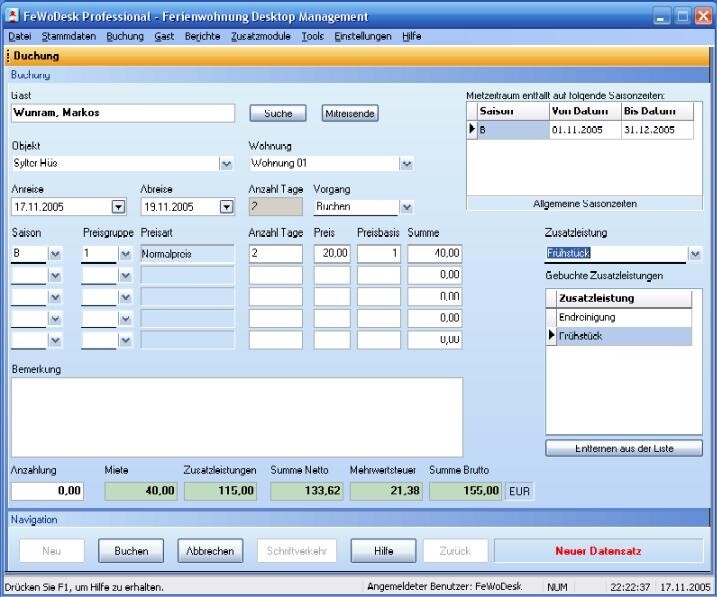
Task: Click the Zusatzleistungen total 115,00 field
Action: pyautogui.click(x=221, y=491)
